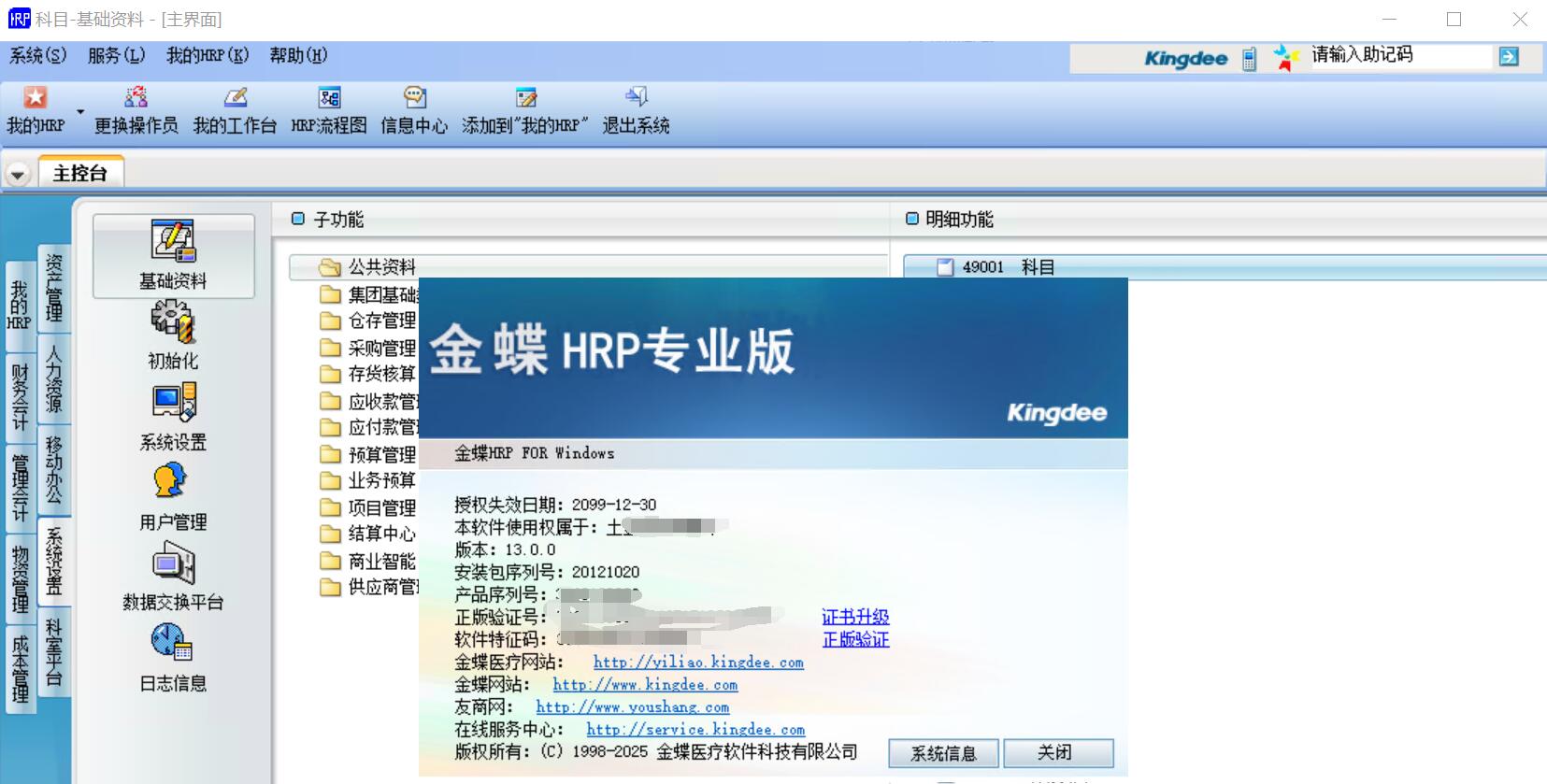Click the colorful star icon near search box
Image resolution: width=1547 pixels, height=784 pixels.
1286,58
